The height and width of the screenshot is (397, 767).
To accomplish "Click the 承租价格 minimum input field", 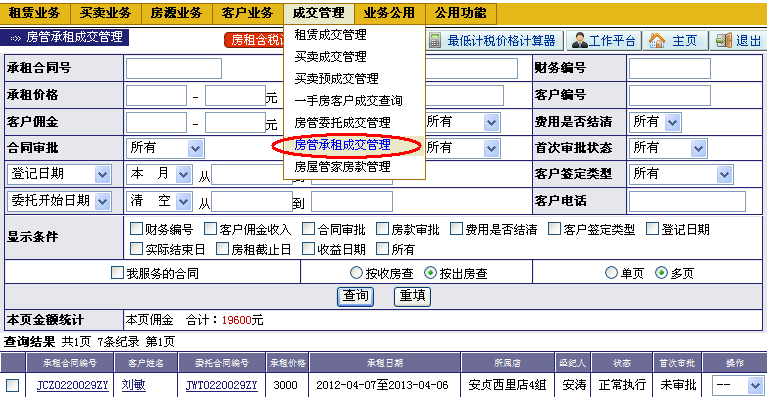I will click(156, 96).
